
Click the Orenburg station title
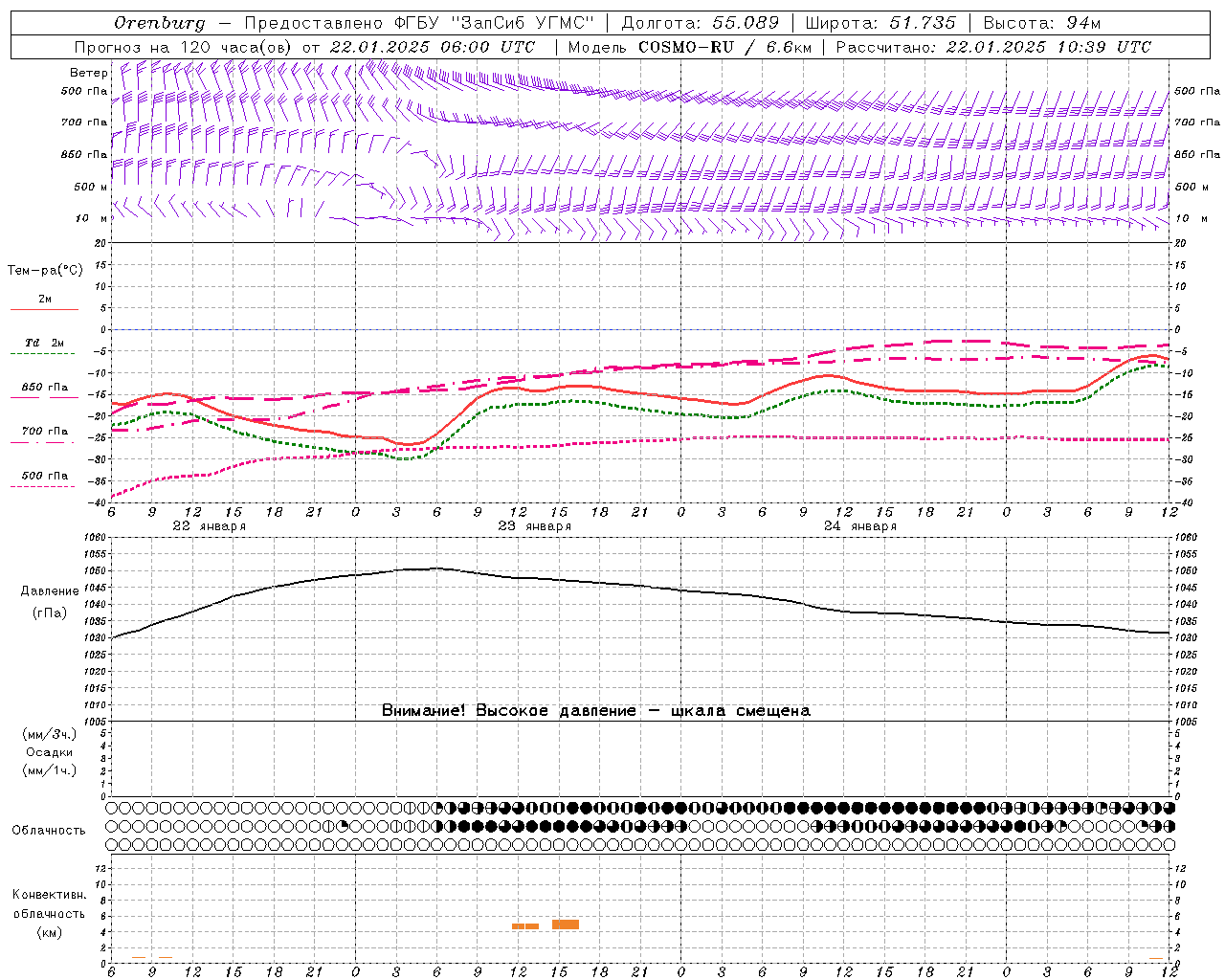point(159,23)
